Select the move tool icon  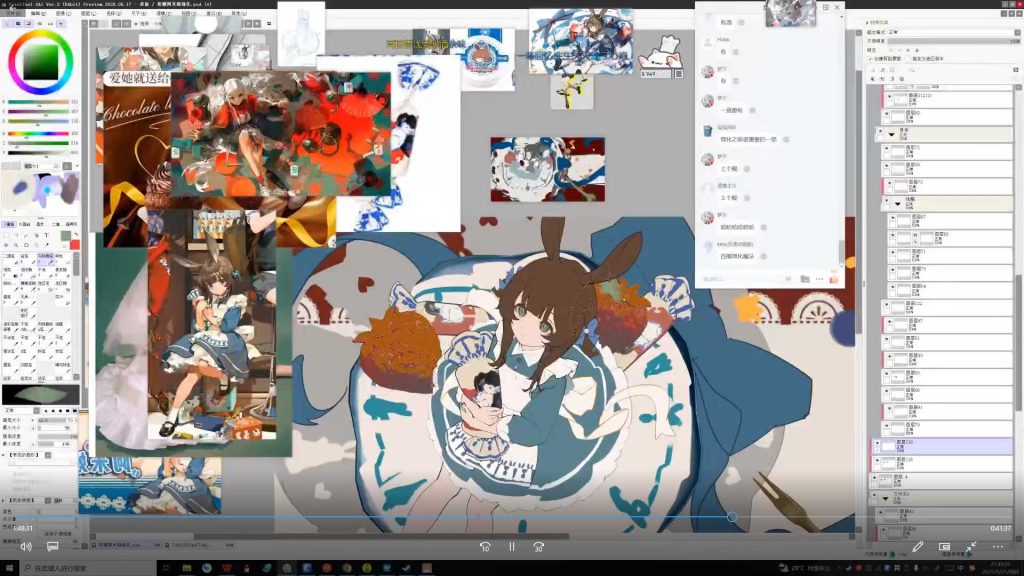click(7, 245)
